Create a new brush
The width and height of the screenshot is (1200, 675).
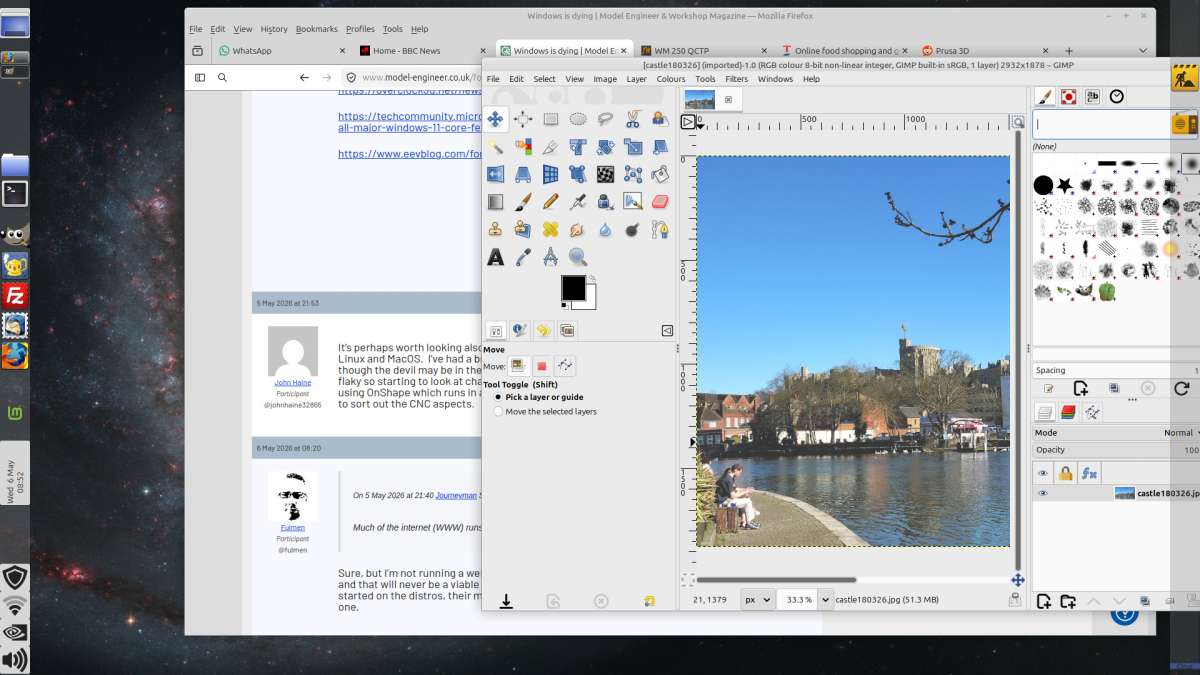pos(1081,388)
